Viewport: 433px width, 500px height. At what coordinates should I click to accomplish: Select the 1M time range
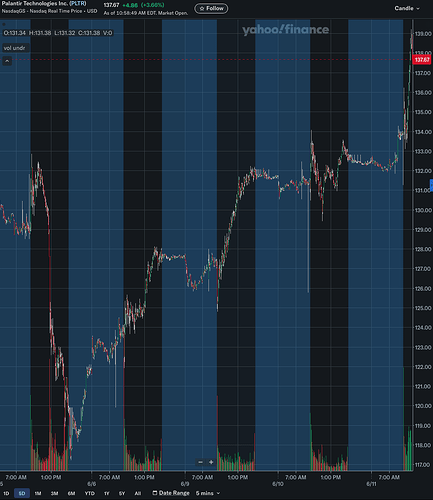click(38, 493)
